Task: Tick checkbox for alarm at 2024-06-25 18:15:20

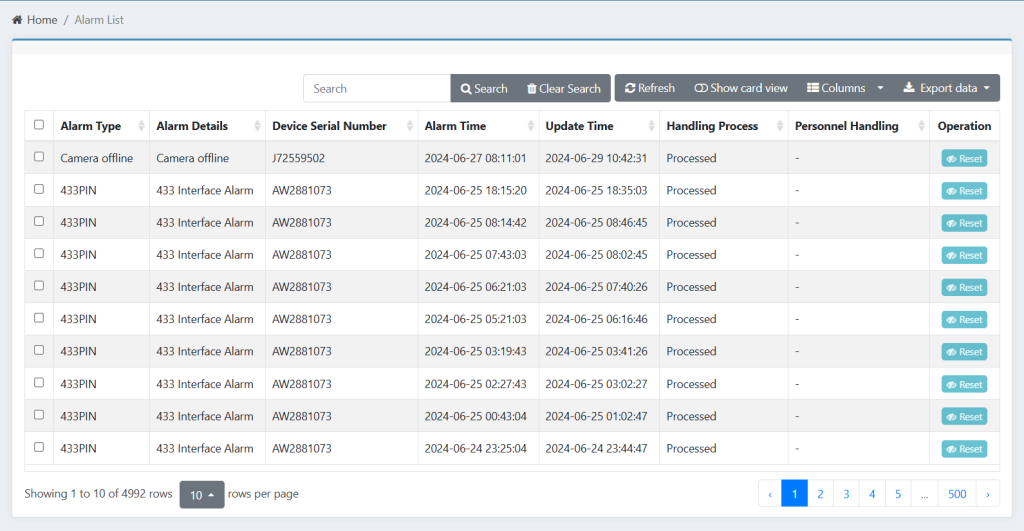Action: click(x=39, y=189)
